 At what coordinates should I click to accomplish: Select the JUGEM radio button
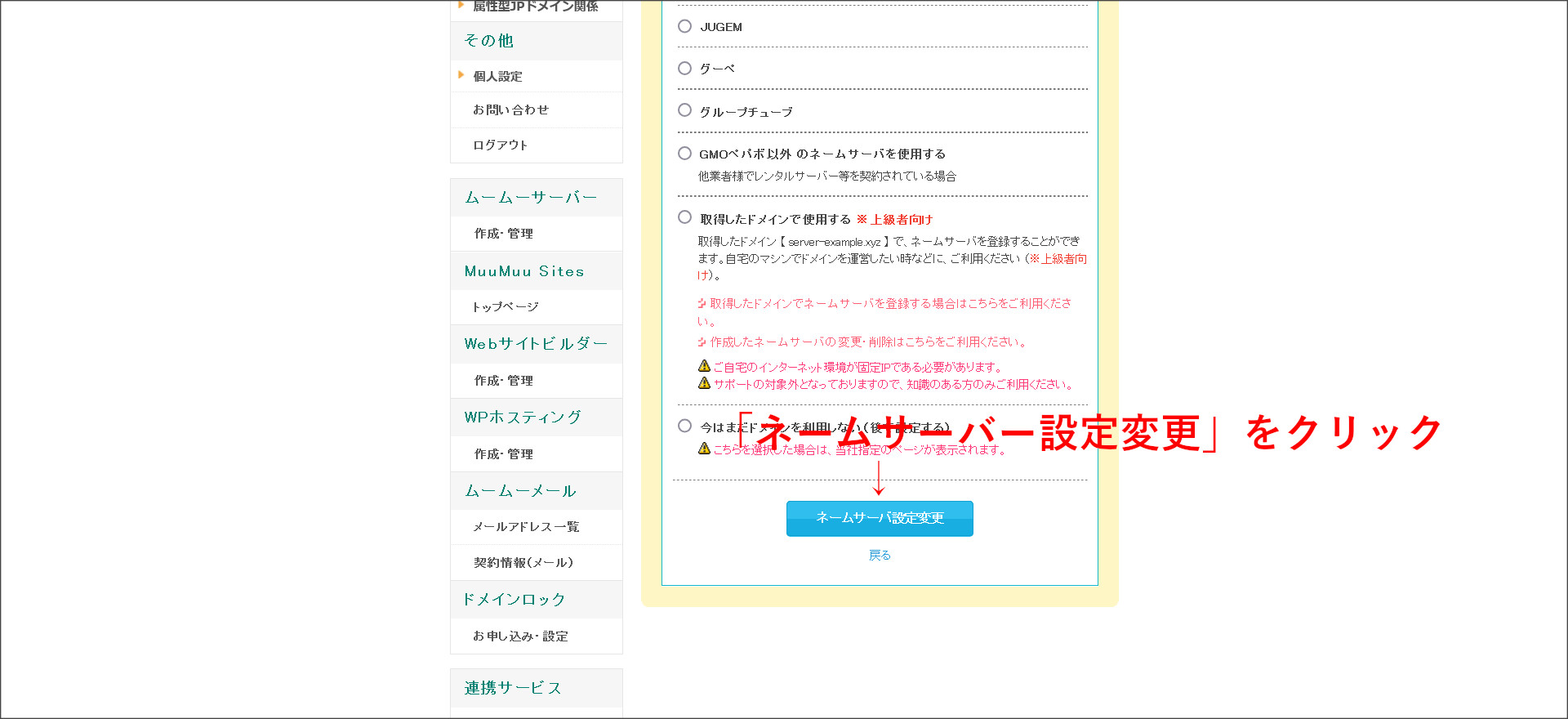684,26
